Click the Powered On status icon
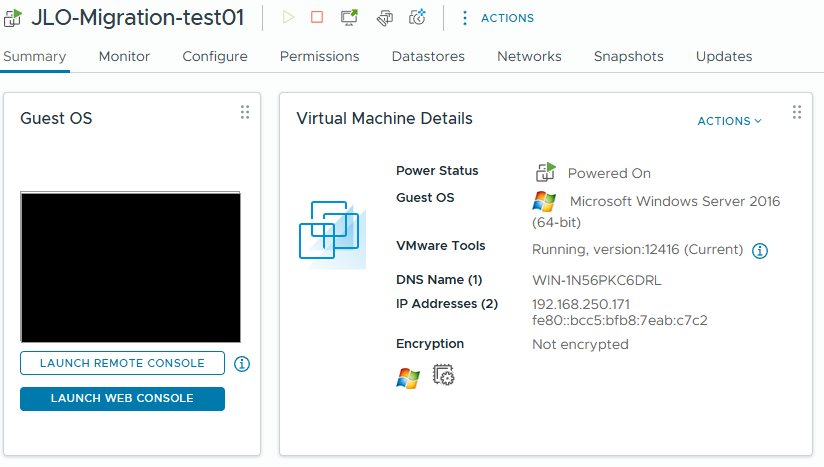 click(545, 172)
